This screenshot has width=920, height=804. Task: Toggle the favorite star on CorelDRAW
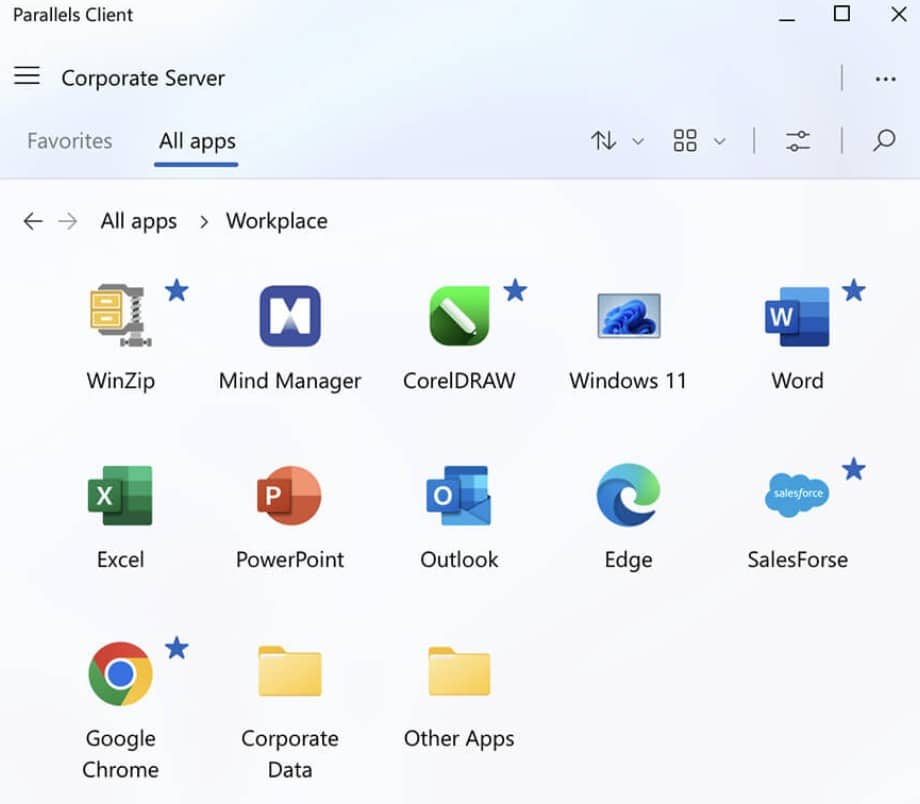[x=515, y=290]
